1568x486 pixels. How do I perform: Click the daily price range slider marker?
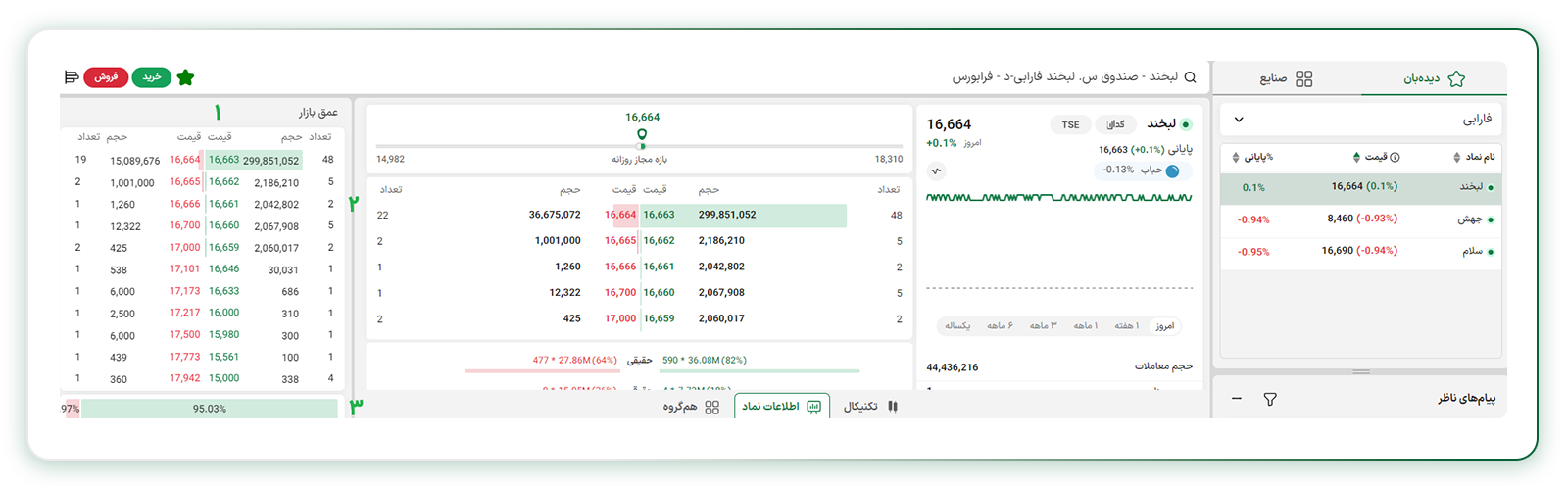coord(642,135)
